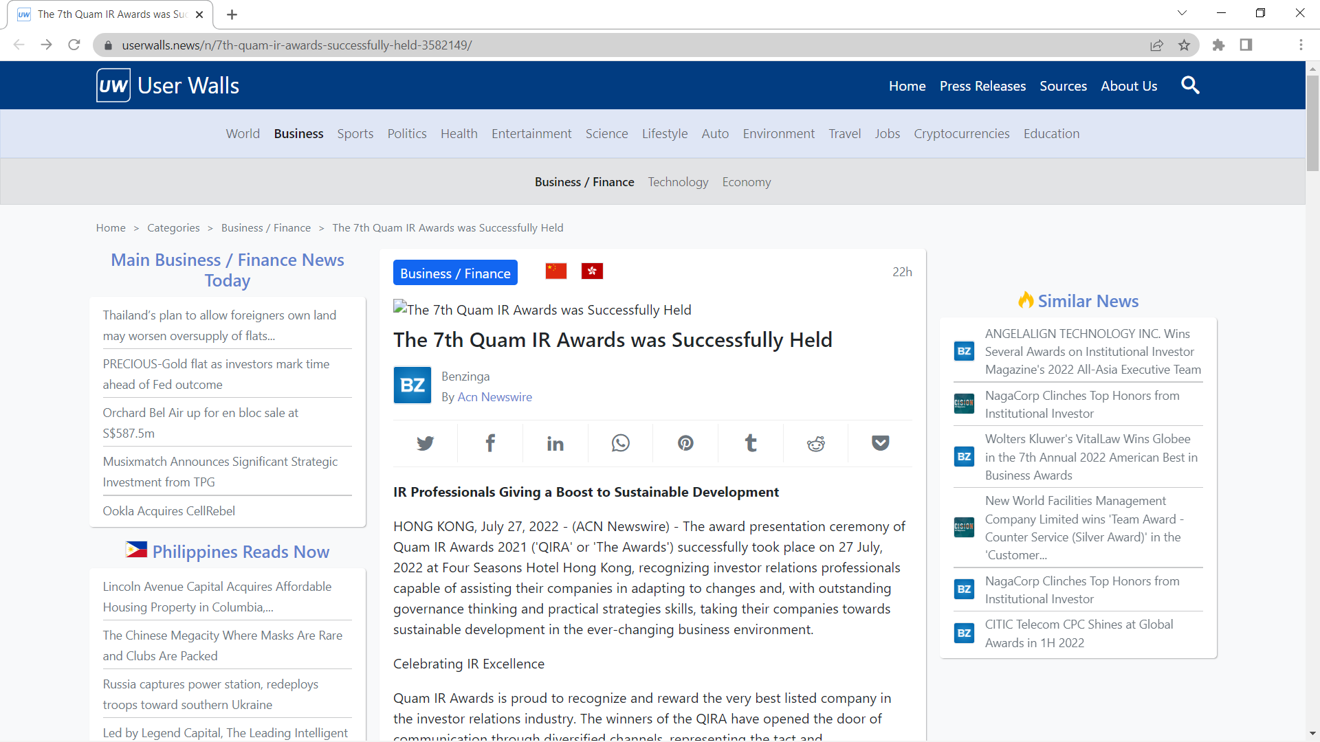
Task: Open Sources page
Action: pyautogui.click(x=1063, y=86)
